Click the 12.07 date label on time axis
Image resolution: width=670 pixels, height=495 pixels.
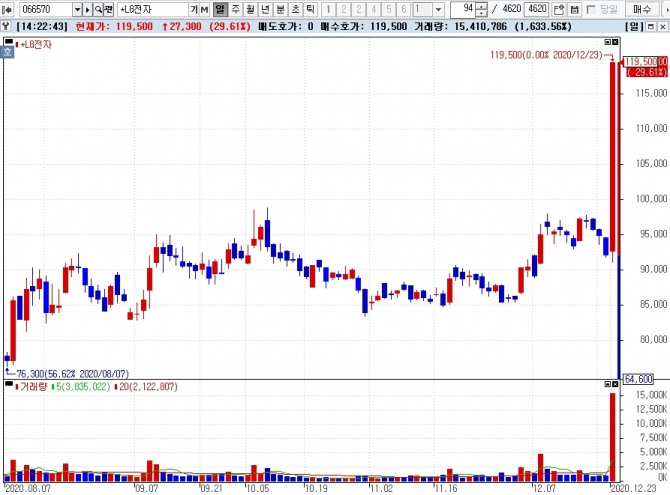(544, 488)
